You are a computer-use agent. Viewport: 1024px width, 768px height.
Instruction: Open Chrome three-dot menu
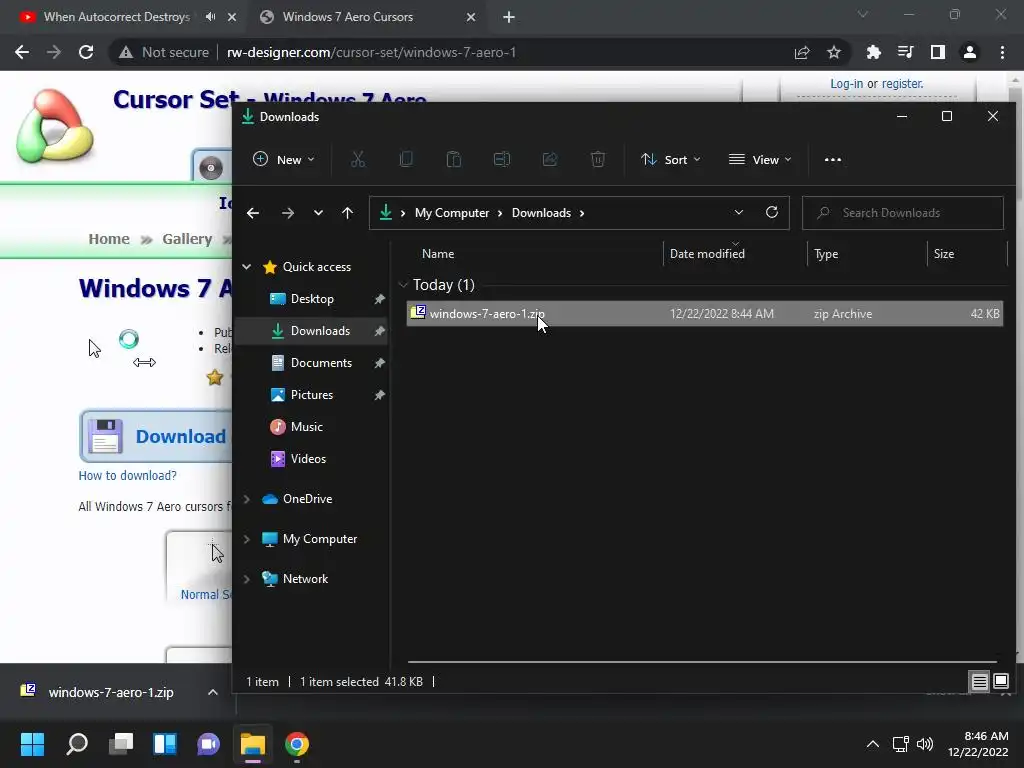(x=1002, y=52)
